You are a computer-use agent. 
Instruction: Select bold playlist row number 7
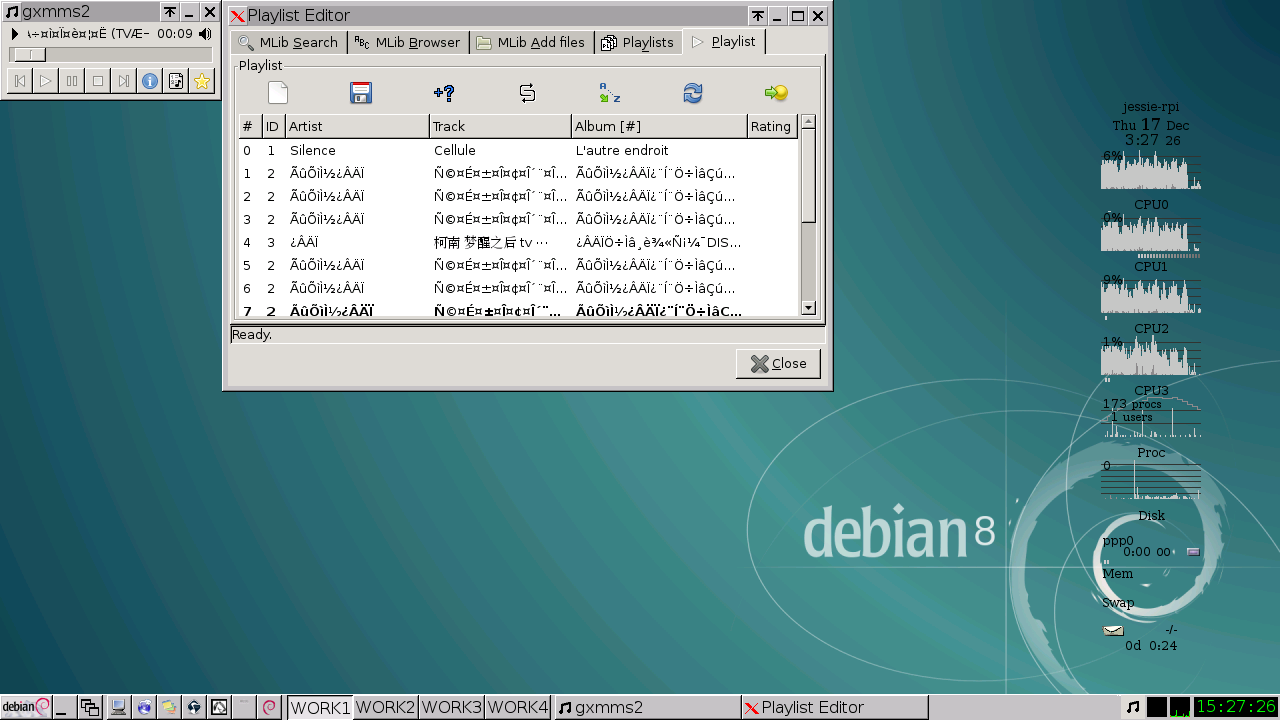(x=519, y=310)
